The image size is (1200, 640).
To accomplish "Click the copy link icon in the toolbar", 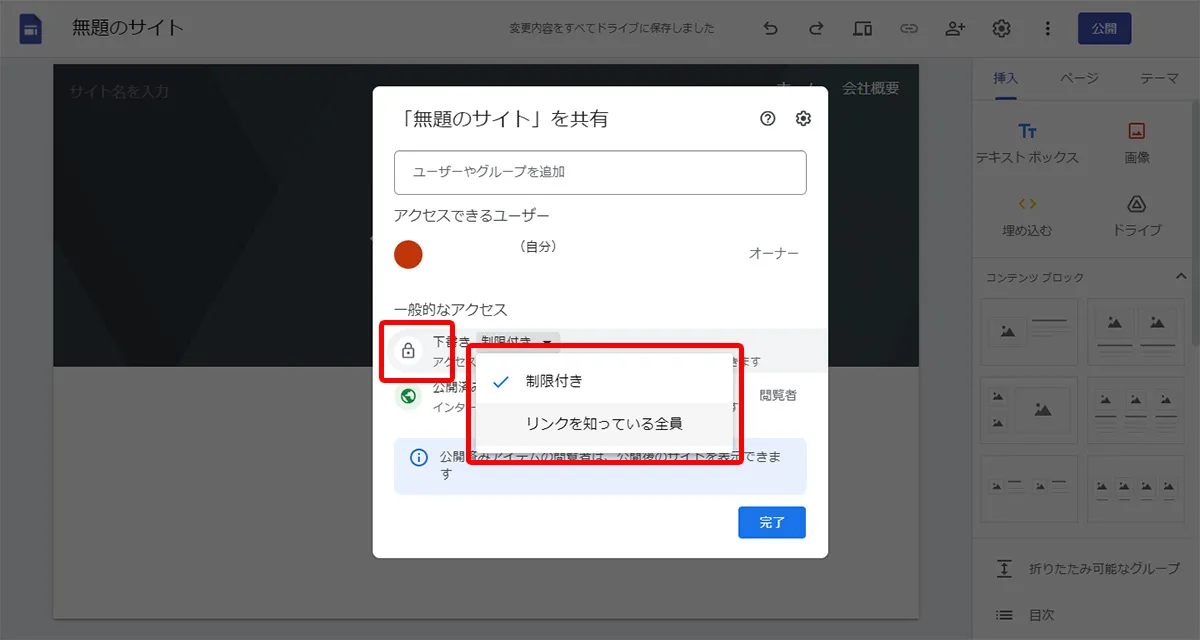I will [909, 28].
